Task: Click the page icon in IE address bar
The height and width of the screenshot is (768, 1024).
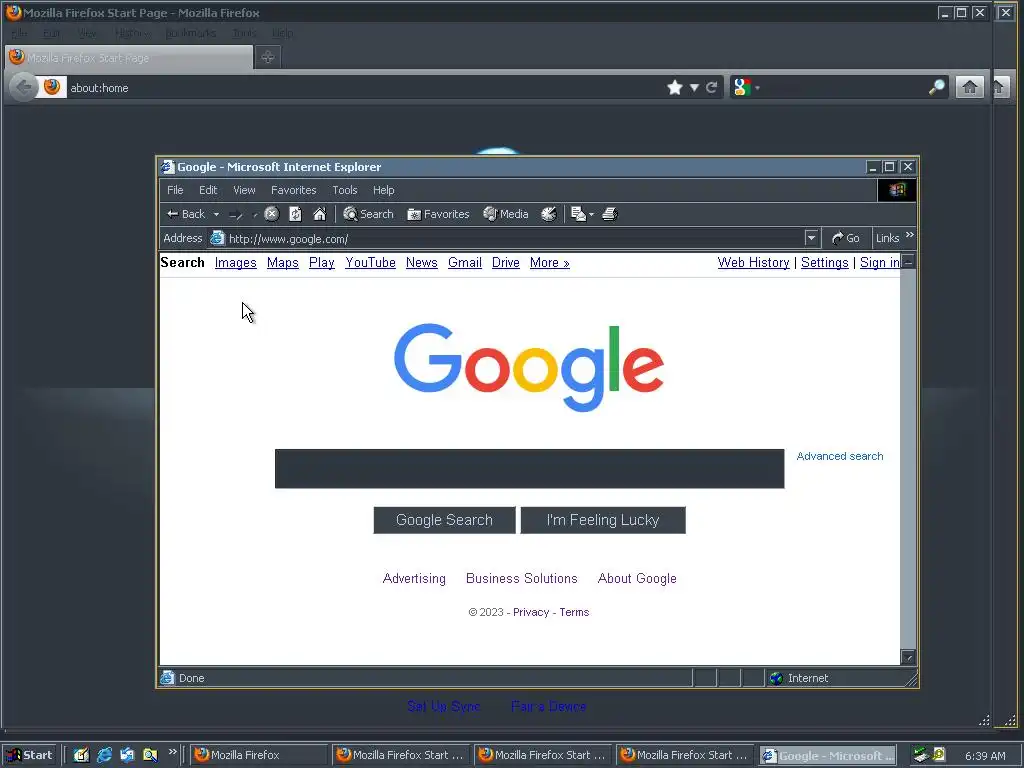Action: pos(217,238)
